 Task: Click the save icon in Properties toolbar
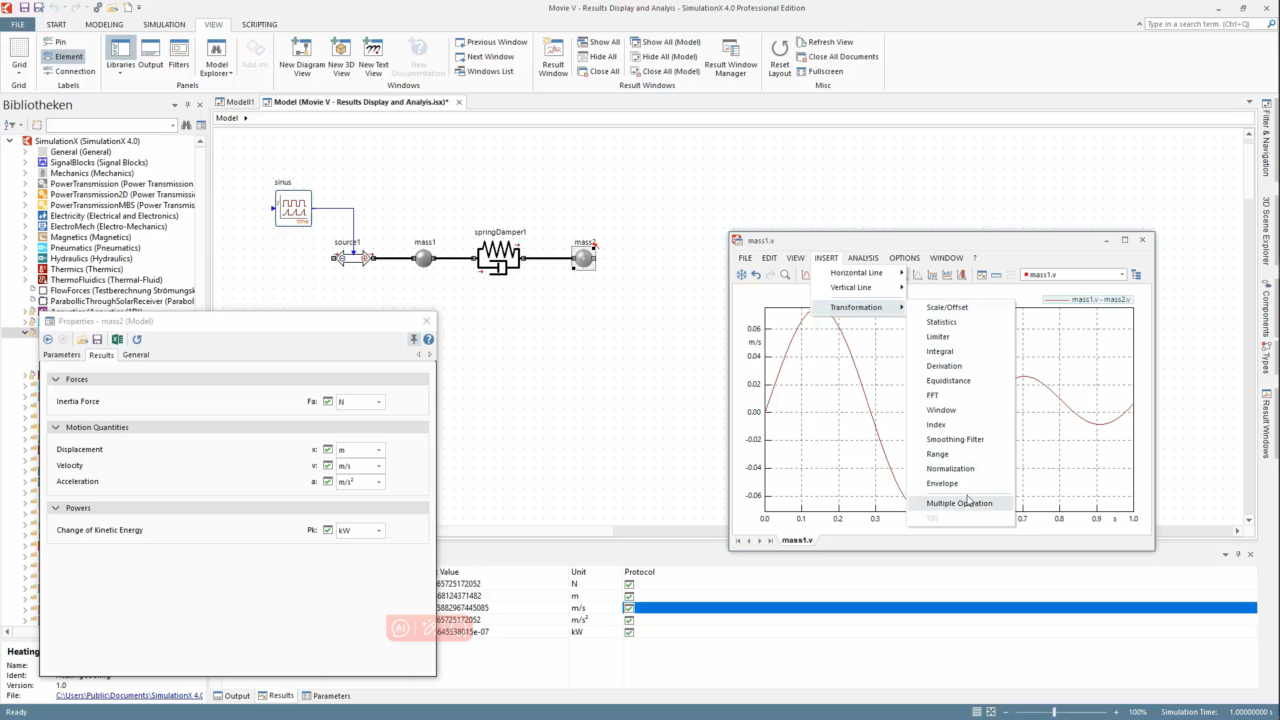[97, 340]
